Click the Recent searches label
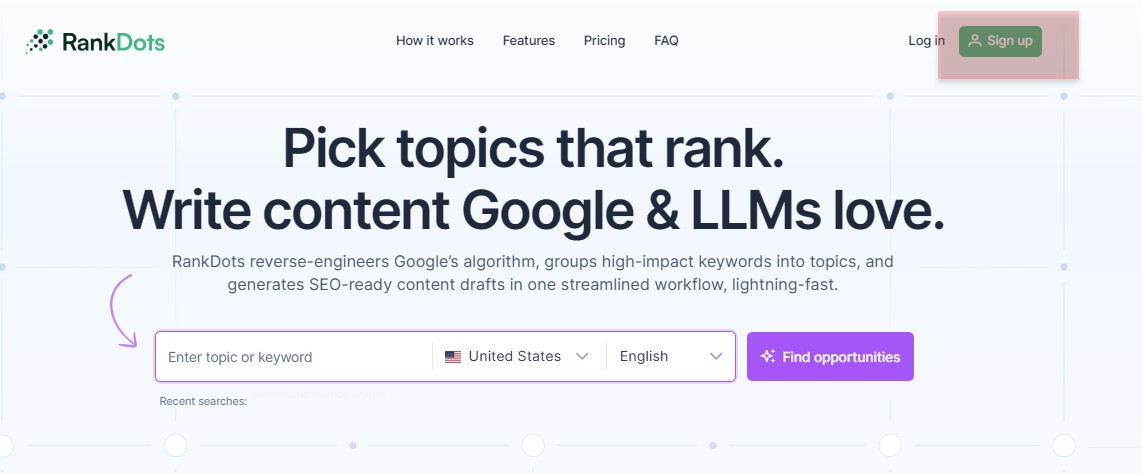1142x474 pixels. coord(203,401)
